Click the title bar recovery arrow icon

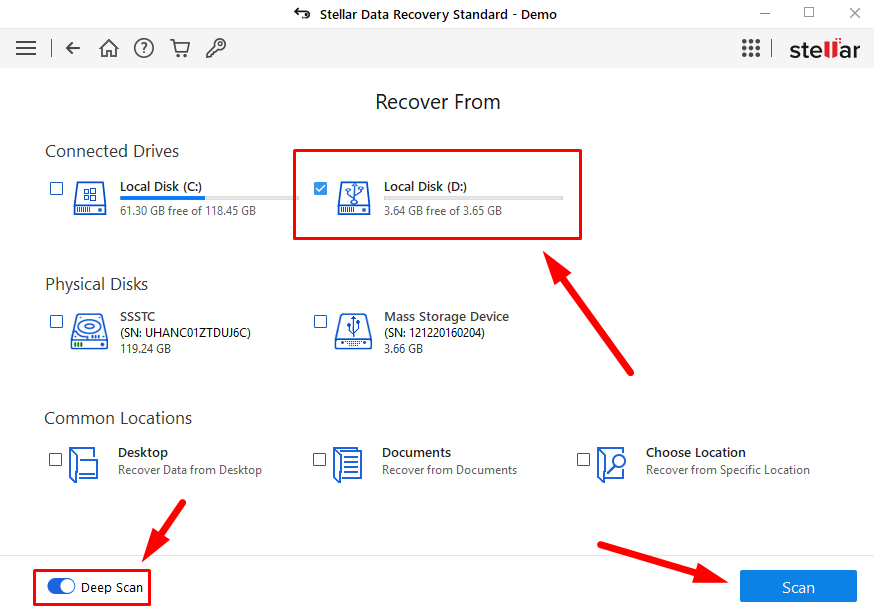pyautogui.click(x=302, y=14)
